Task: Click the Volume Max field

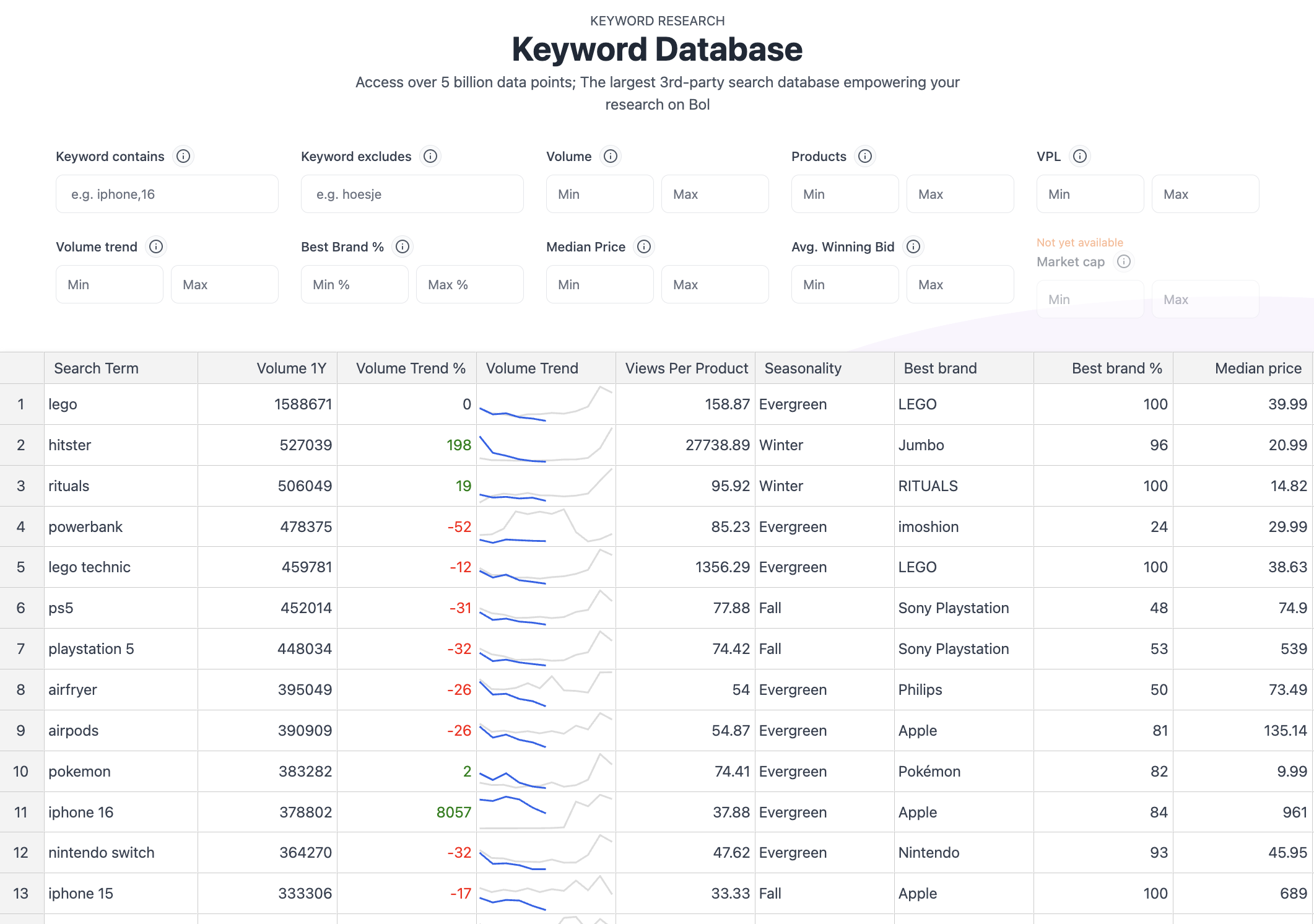Action: pyautogui.click(x=715, y=194)
